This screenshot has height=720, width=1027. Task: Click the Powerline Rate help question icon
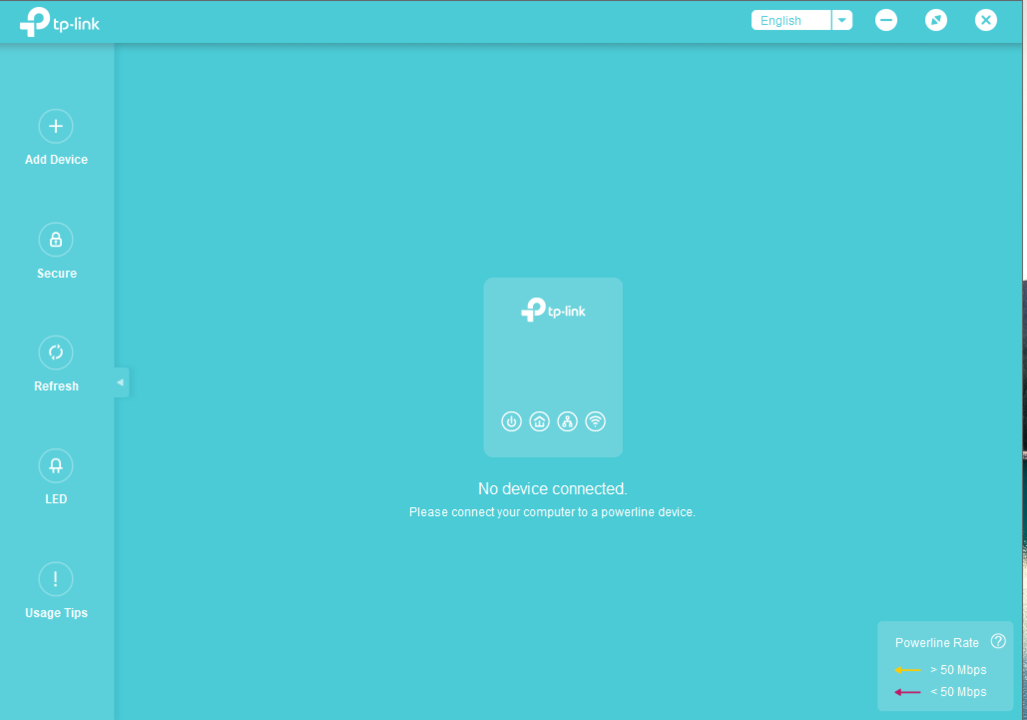tap(998, 641)
